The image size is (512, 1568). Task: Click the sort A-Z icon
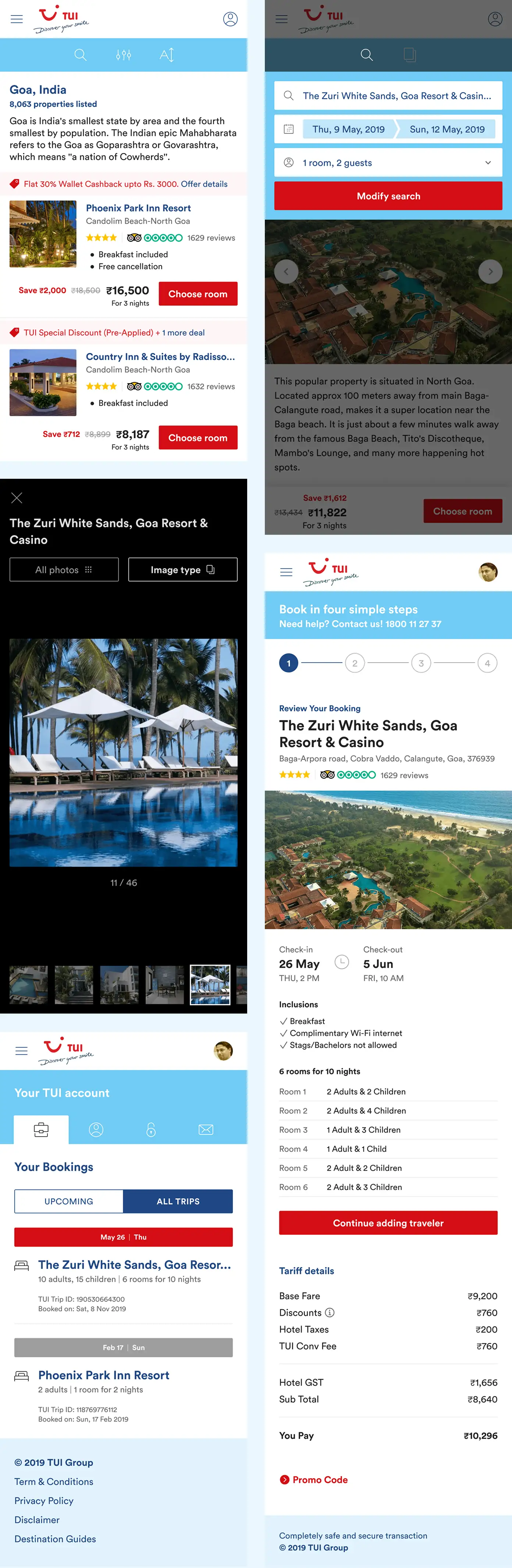(x=166, y=55)
